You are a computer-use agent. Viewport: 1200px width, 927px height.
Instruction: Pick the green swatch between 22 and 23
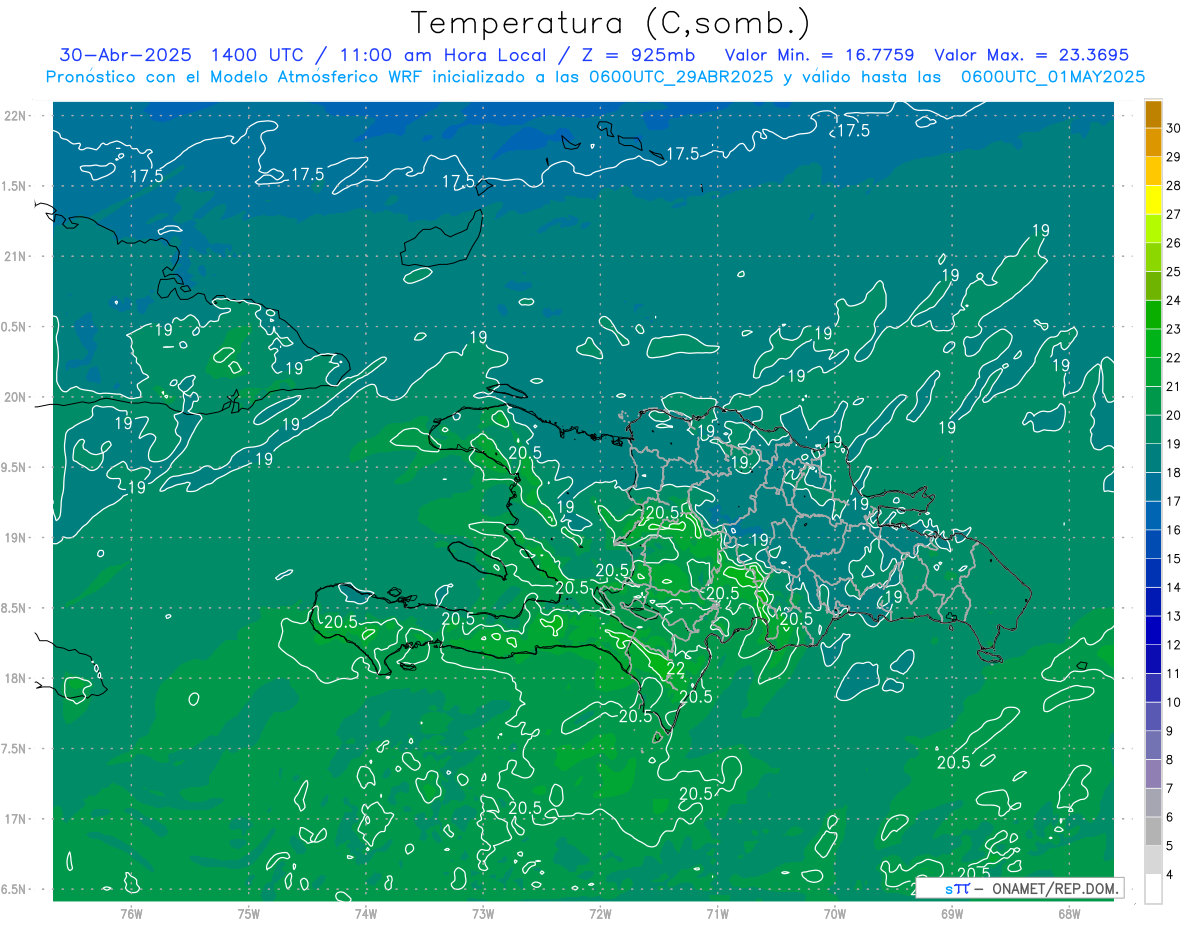click(x=1153, y=343)
